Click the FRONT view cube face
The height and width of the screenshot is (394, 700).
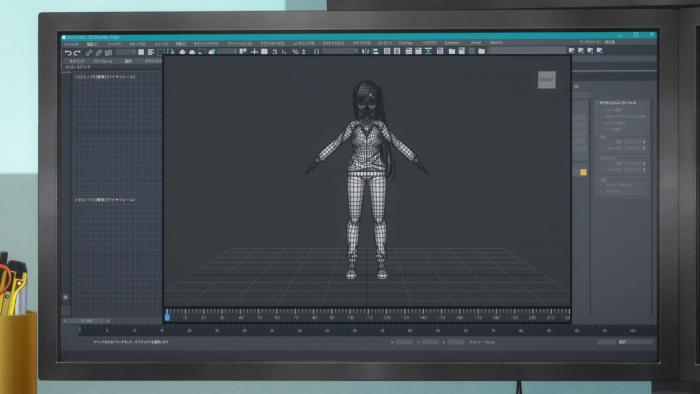click(x=546, y=79)
